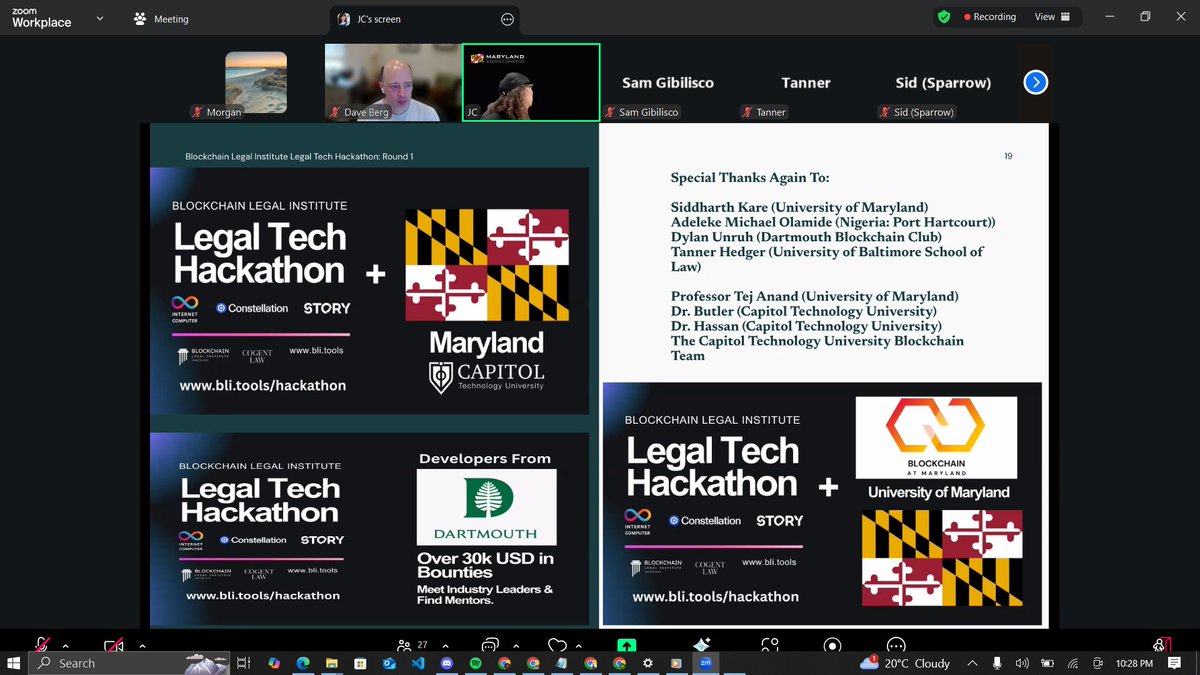Open Outlook from the taskbar
This screenshot has width=1200, height=675.
[389, 663]
